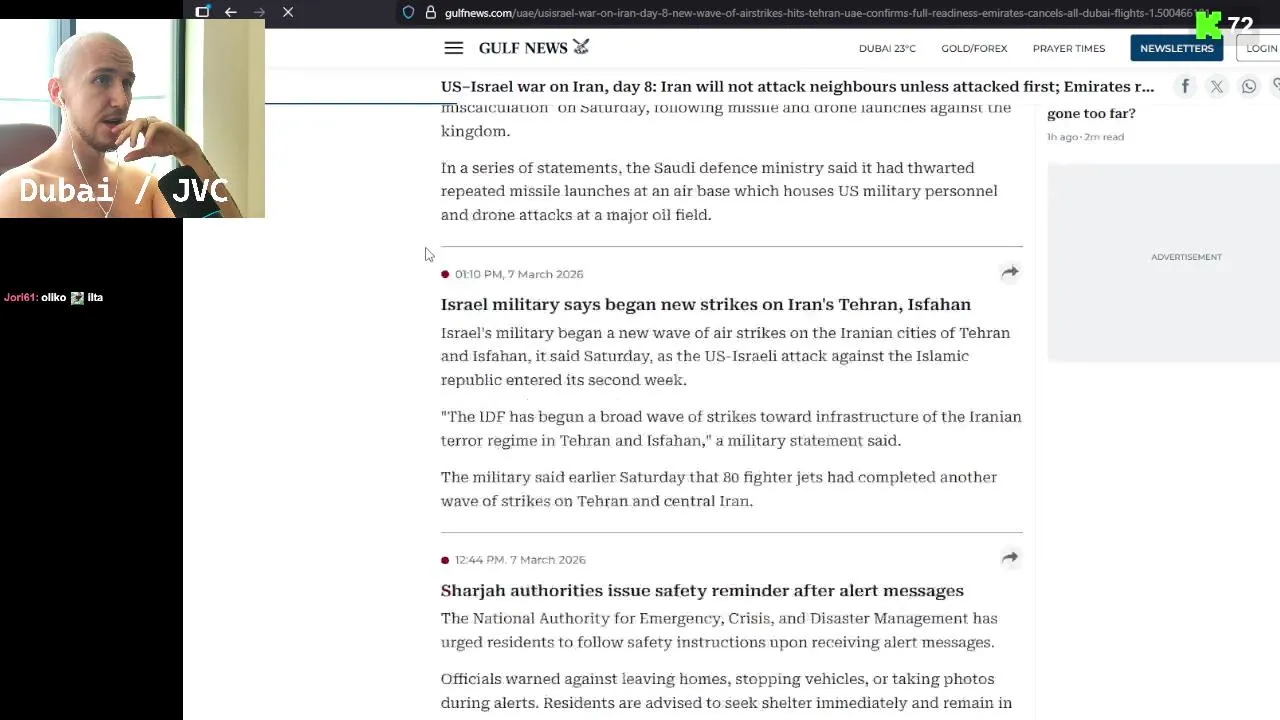Open headline about Israel strikes on Tehran, Isfahan
The image size is (1280, 720).
(x=706, y=304)
